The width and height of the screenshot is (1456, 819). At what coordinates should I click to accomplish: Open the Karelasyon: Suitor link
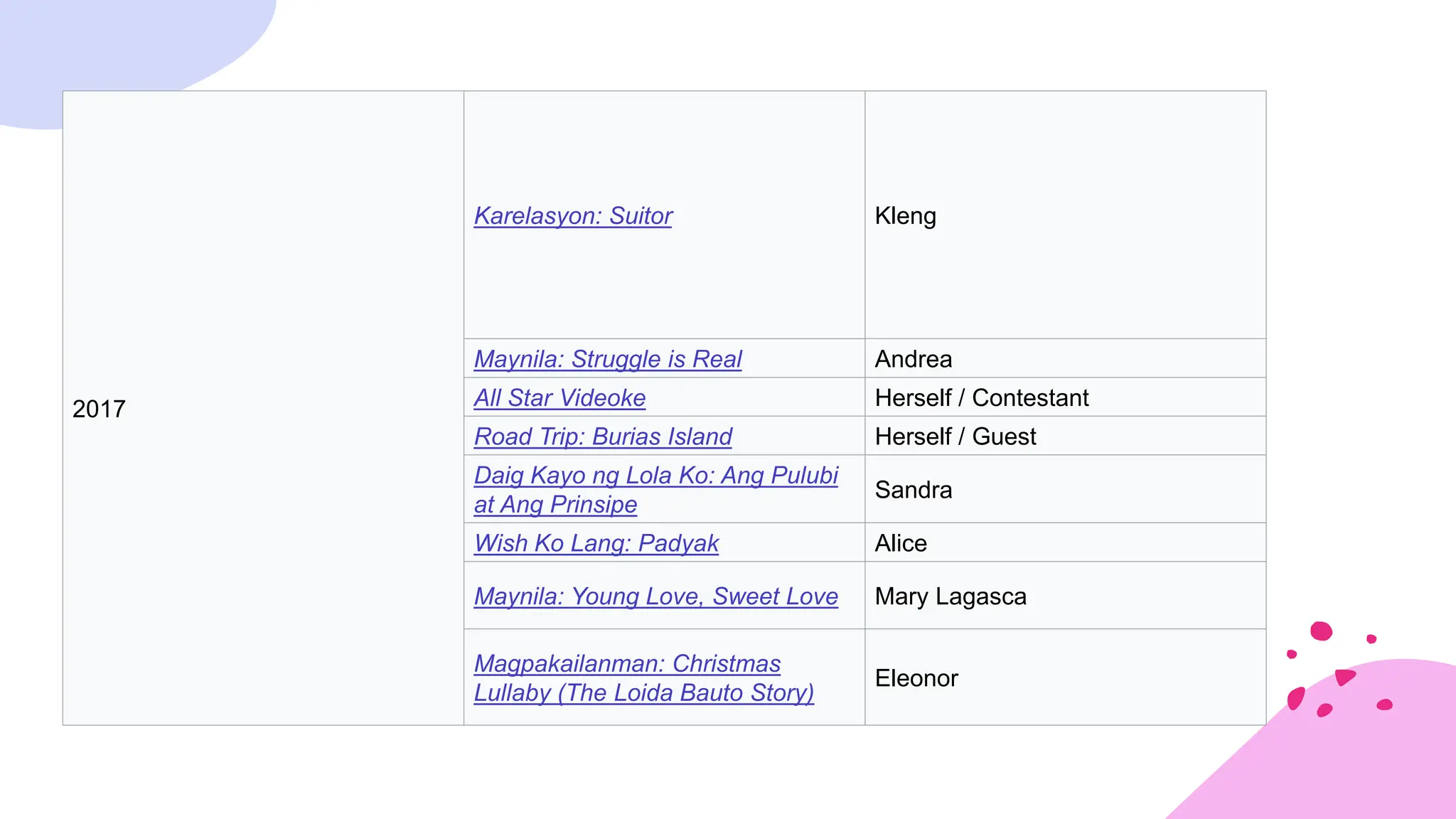tap(573, 216)
